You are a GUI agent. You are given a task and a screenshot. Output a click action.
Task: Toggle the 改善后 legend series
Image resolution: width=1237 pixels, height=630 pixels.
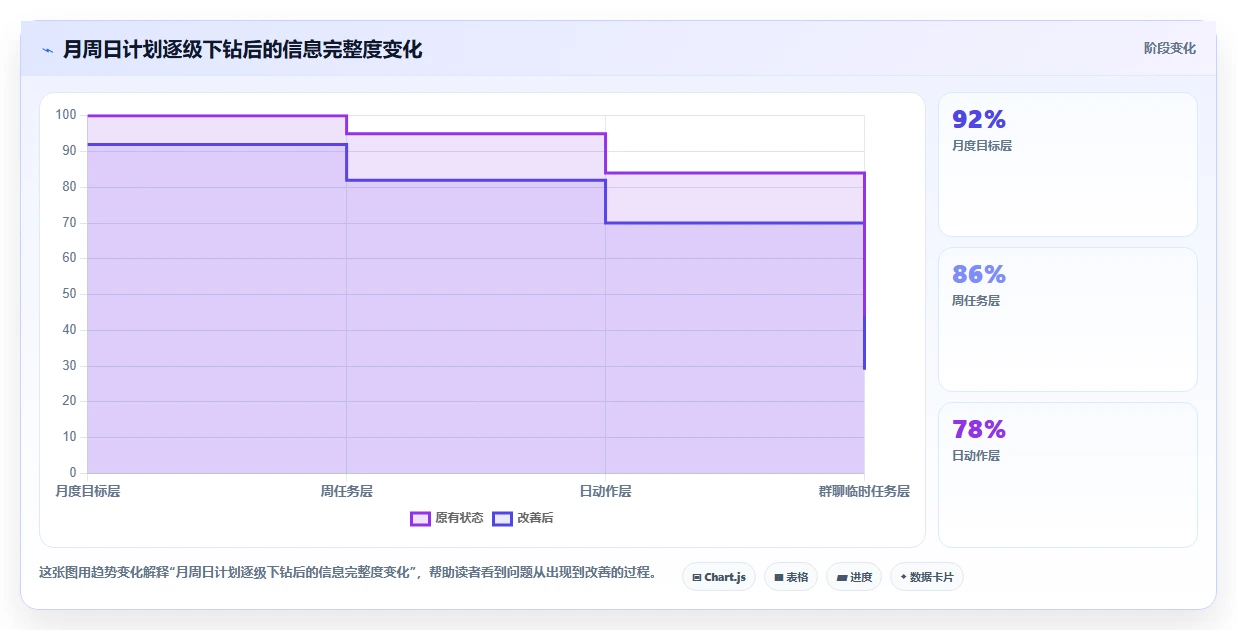coord(523,518)
